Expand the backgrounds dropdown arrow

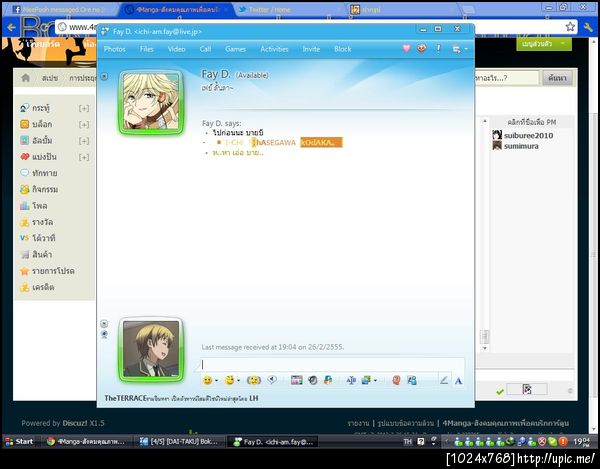tap(375, 381)
